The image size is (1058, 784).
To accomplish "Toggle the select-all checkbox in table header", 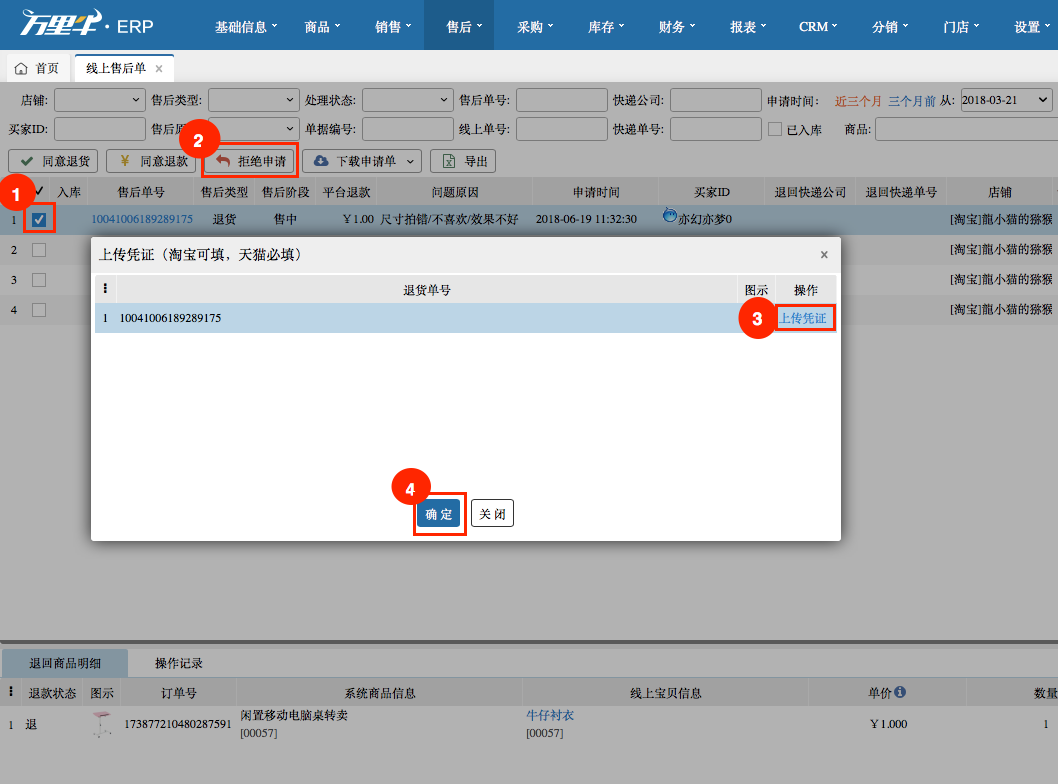I will [39, 191].
